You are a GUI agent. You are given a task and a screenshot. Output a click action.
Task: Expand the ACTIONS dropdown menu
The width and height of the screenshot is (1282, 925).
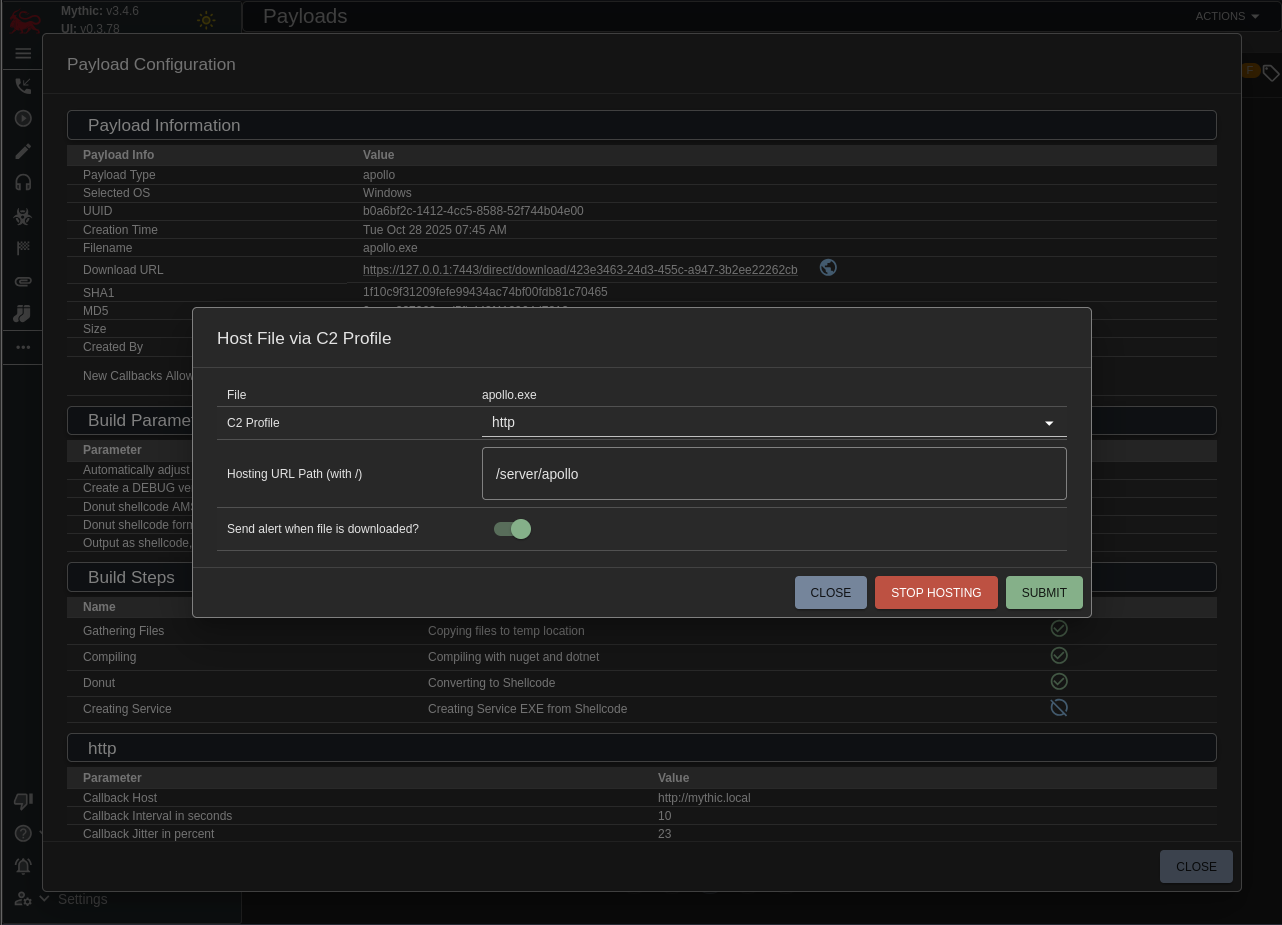pyautogui.click(x=1226, y=16)
